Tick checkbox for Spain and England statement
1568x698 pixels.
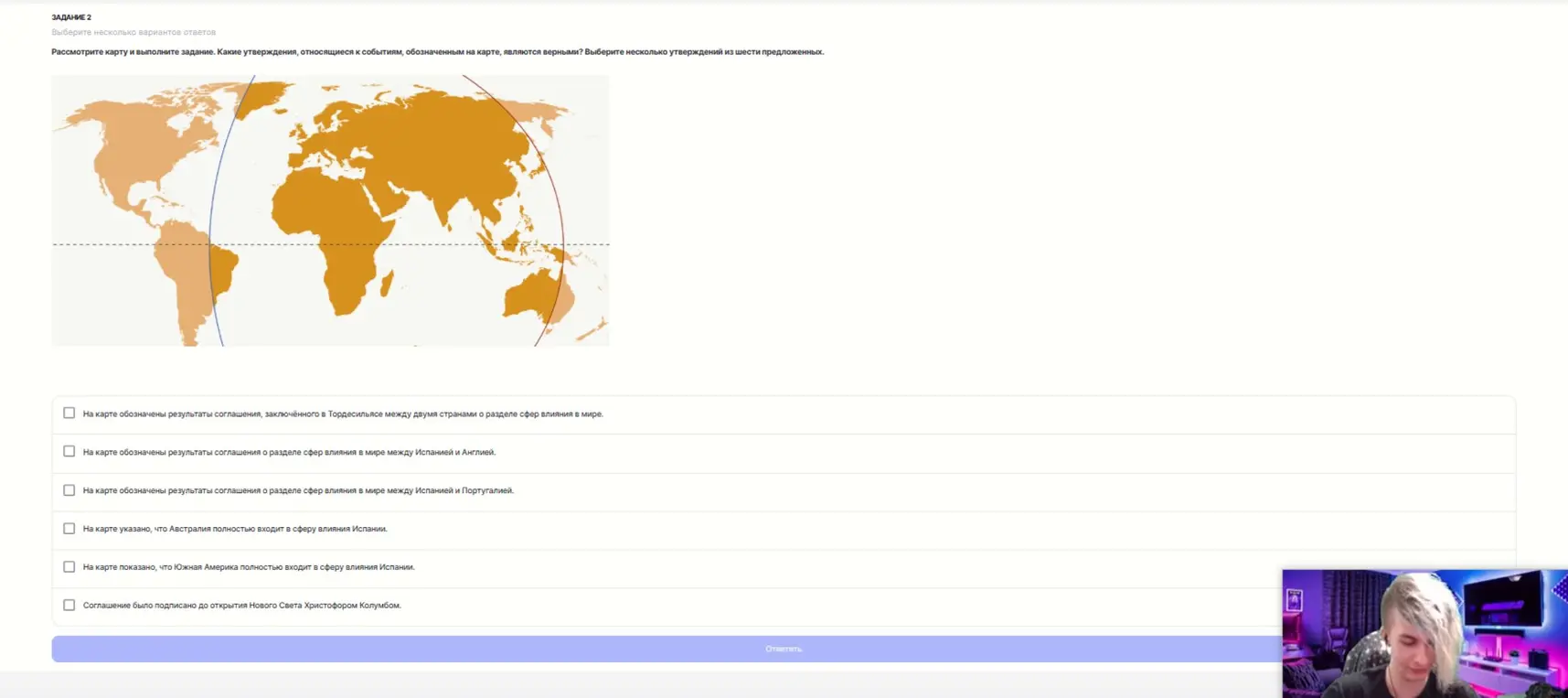click(69, 452)
